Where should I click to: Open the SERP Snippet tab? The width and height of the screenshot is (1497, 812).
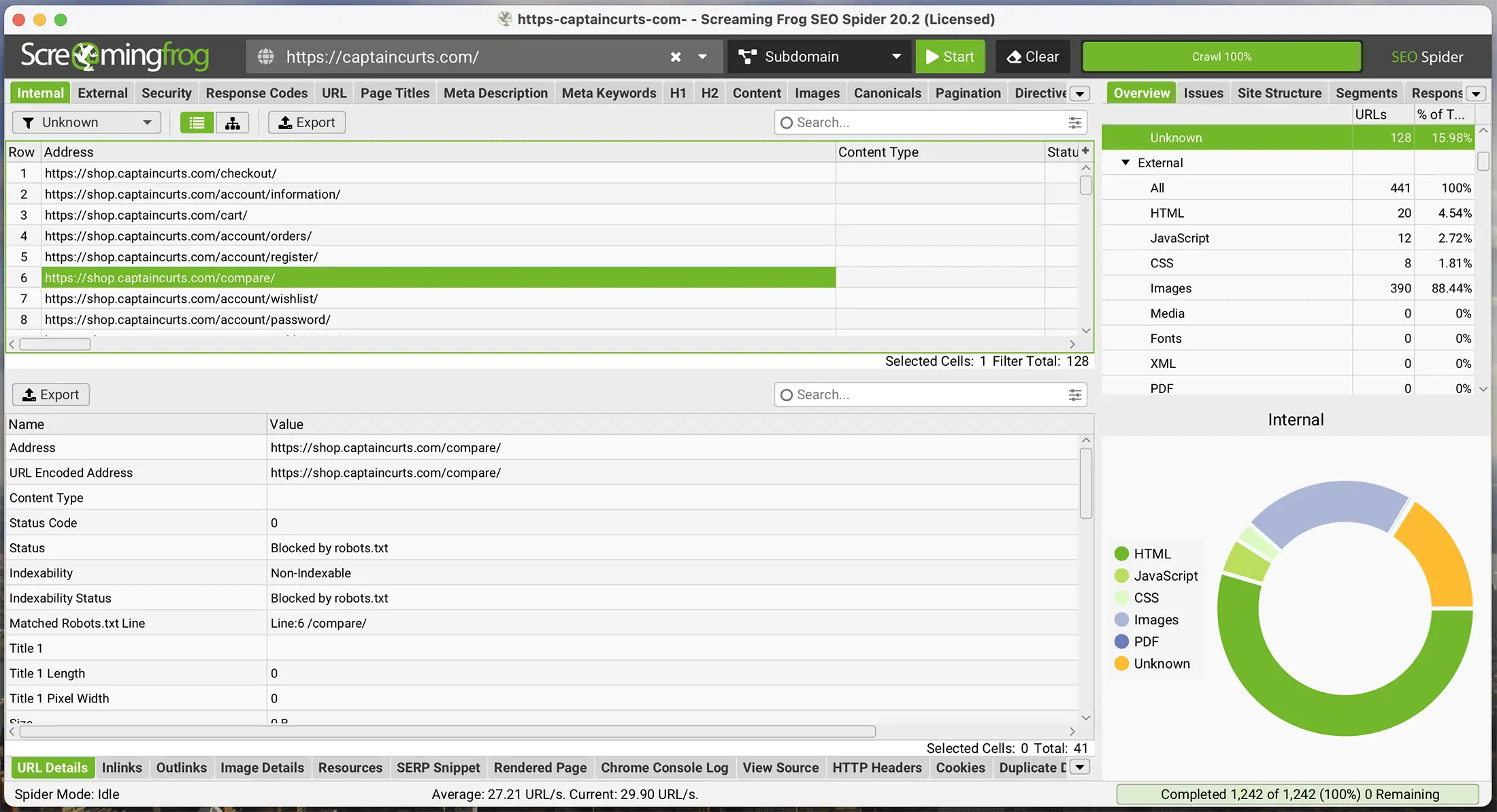click(x=438, y=768)
